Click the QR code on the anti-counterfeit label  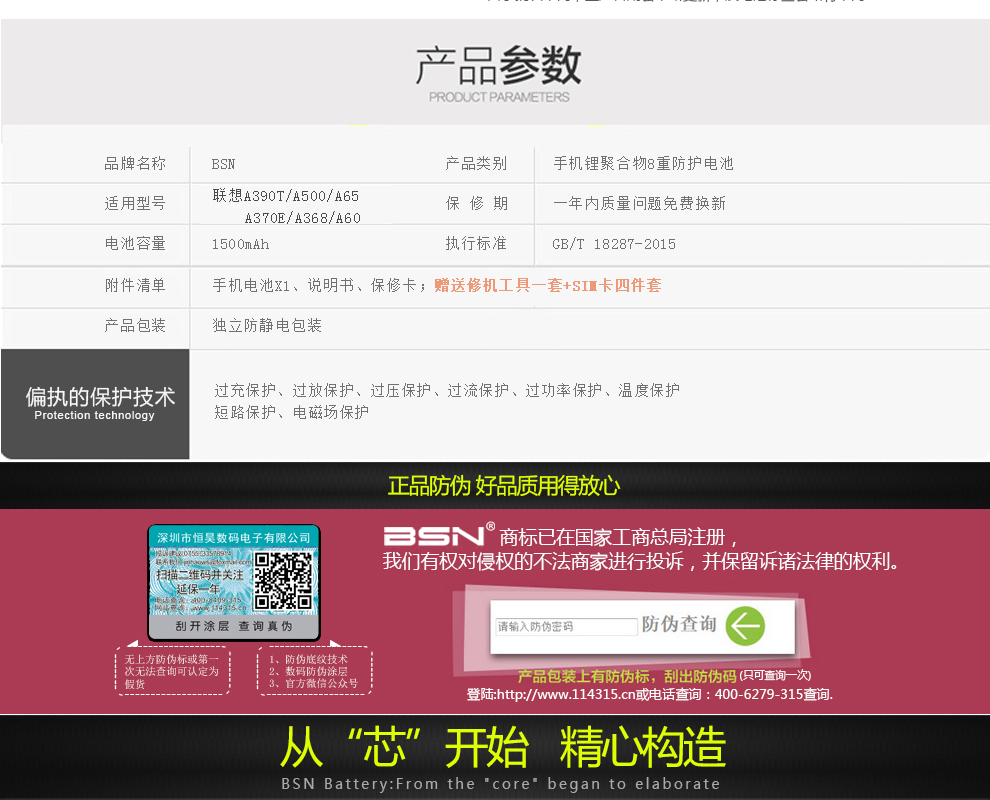(282, 580)
